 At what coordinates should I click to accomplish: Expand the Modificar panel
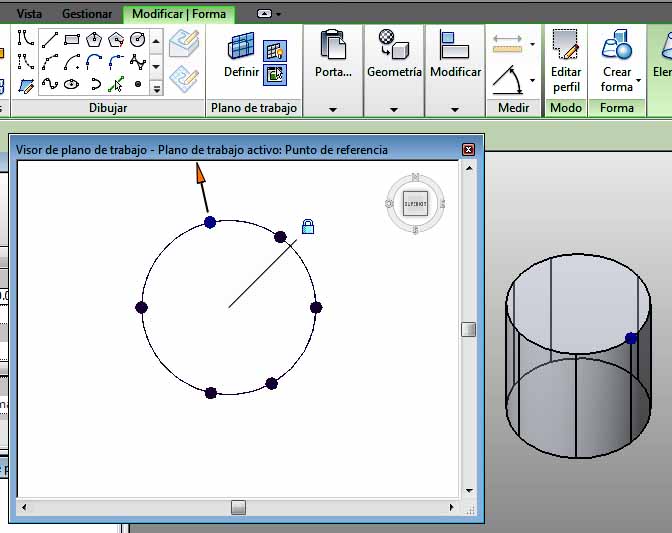coord(455,109)
